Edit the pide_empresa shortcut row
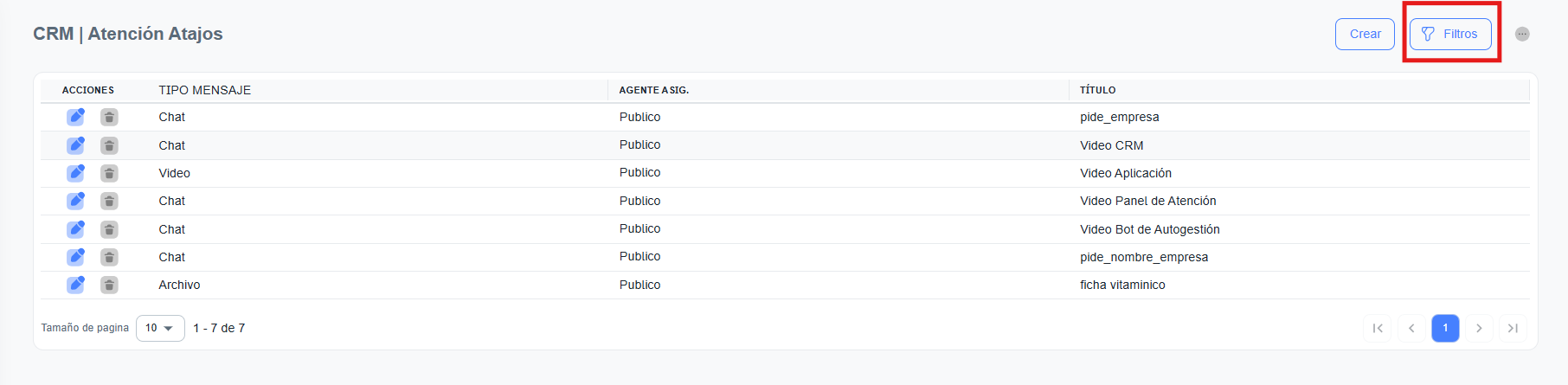The height and width of the screenshot is (385, 1568). [x=76, y=117]
